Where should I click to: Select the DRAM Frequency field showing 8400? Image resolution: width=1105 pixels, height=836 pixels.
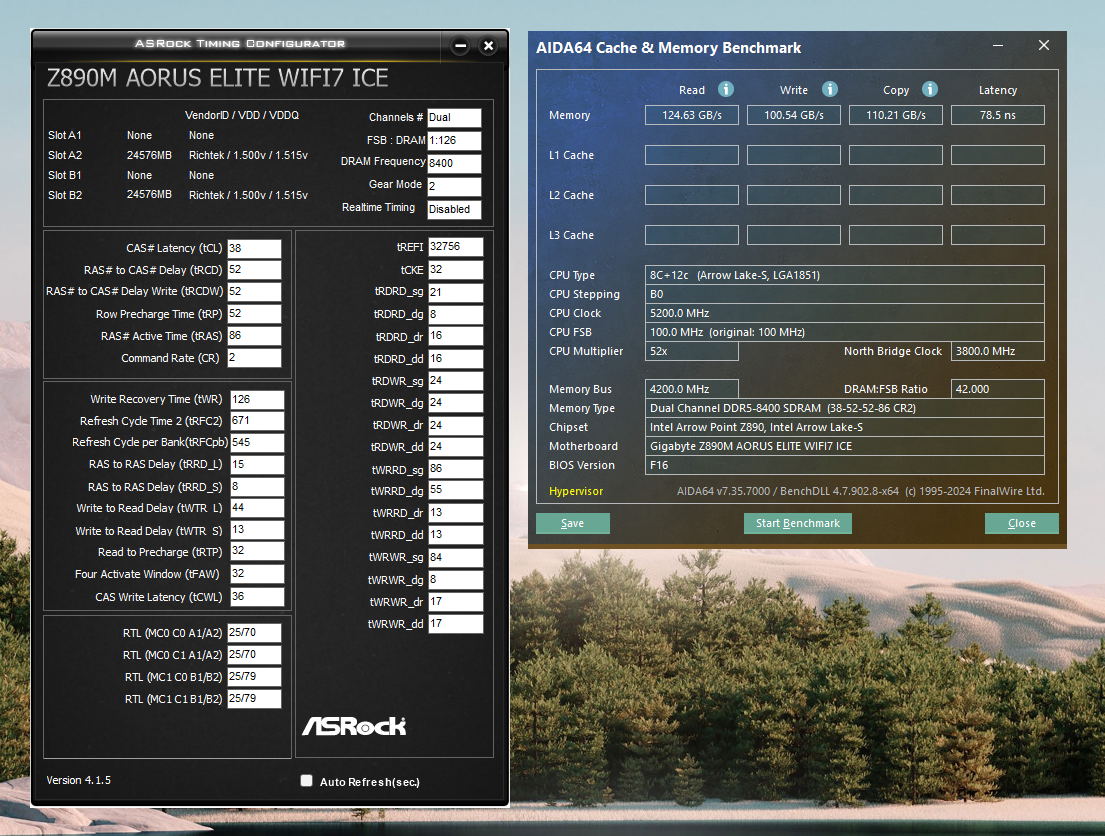(x=454, y=164)
